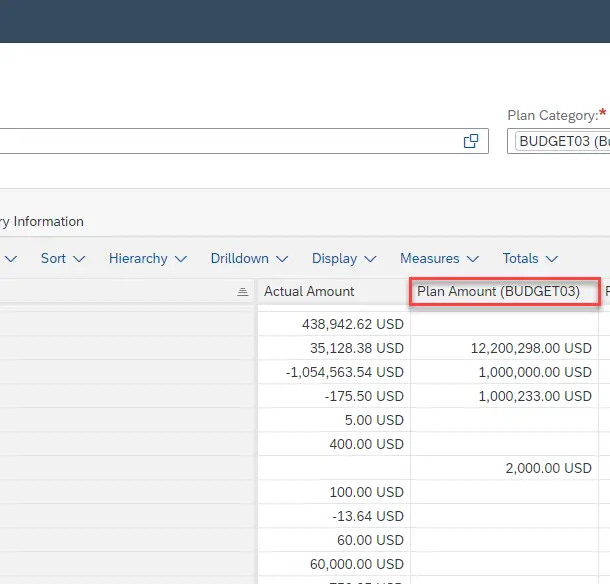Select the BUDGET03 token in Plan Category field
Screen dimensions: 610x584
(x=563, y=141)
